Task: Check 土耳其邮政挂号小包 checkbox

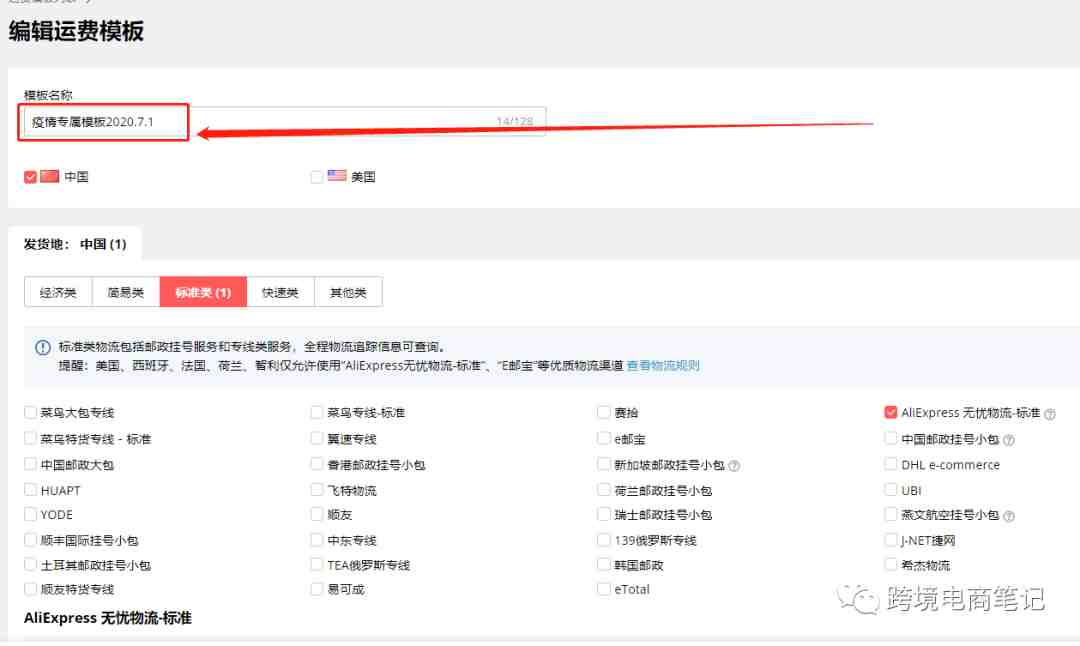Action: 30,565
